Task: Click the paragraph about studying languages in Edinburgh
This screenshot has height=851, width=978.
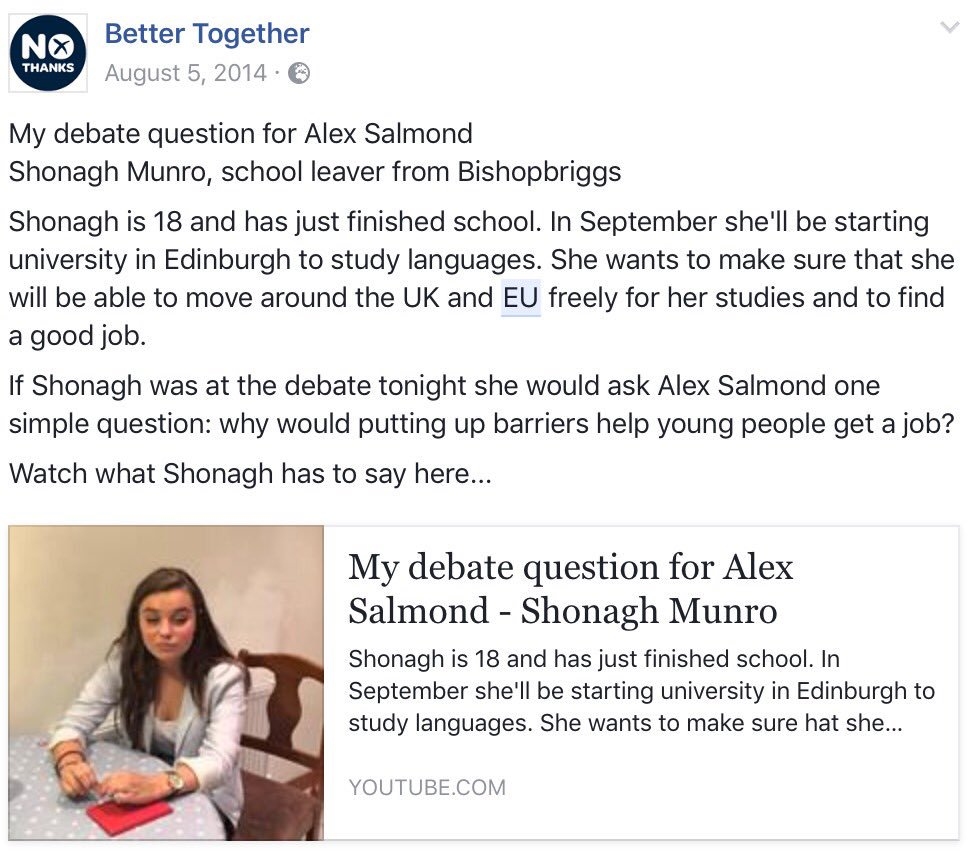Action: tap(482, 279)
